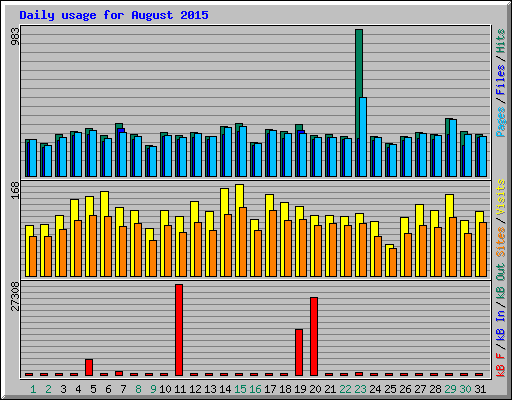This screenshot has width=512, height=400.
Task: Click day label 1 on the x-axis
Action: 33,389
